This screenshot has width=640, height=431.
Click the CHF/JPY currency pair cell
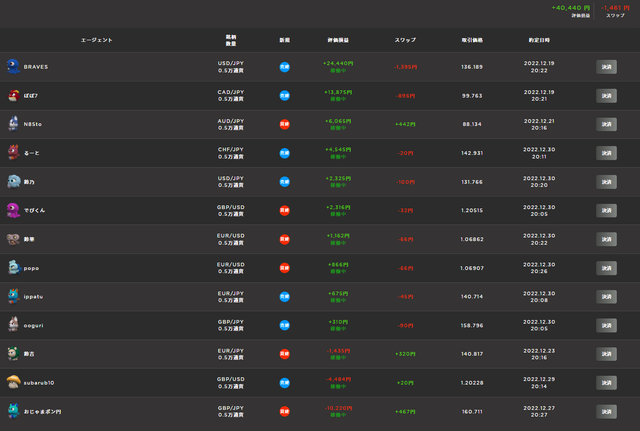point(231,153)
